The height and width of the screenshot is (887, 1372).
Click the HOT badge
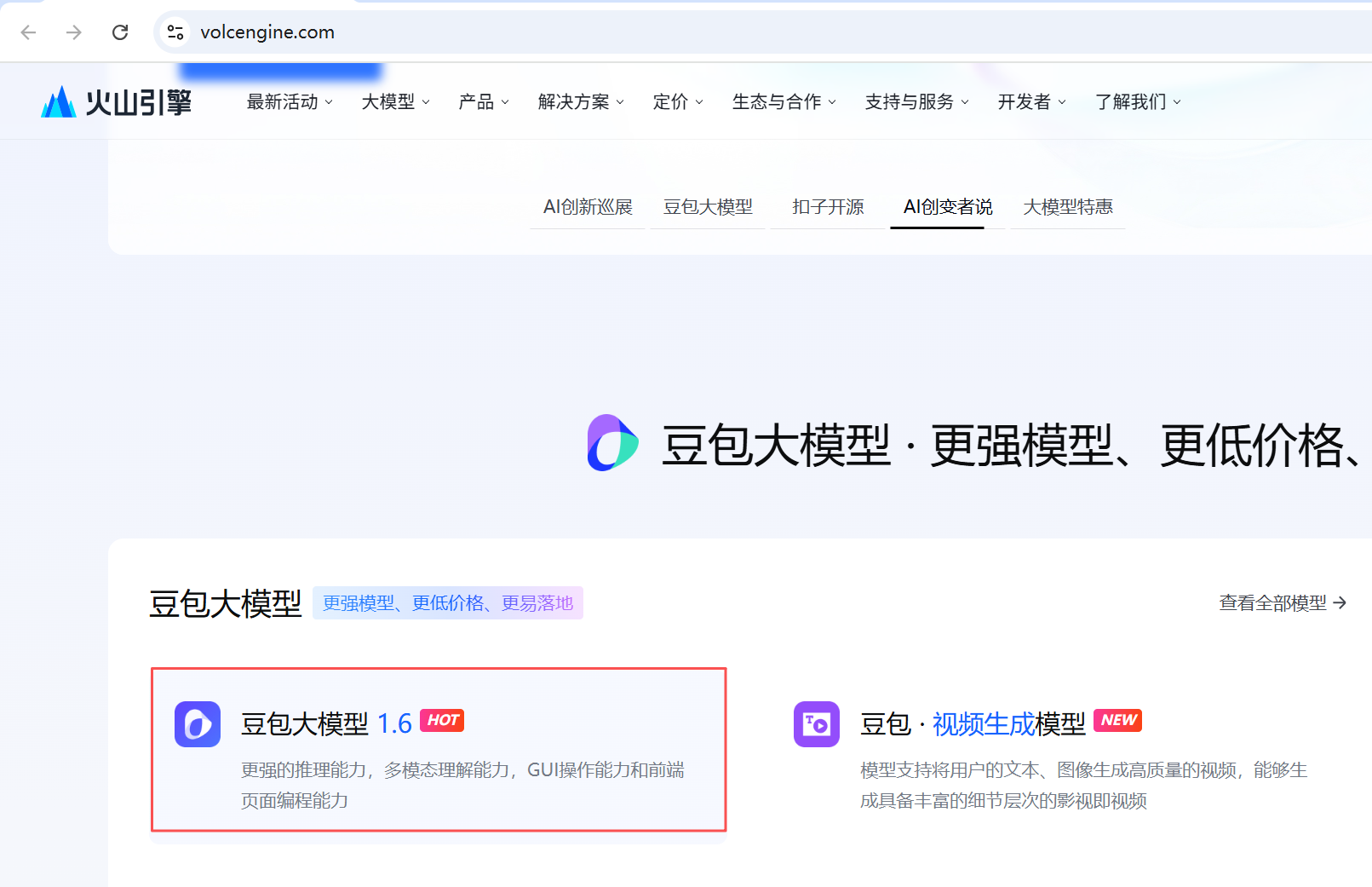[442, 721]
